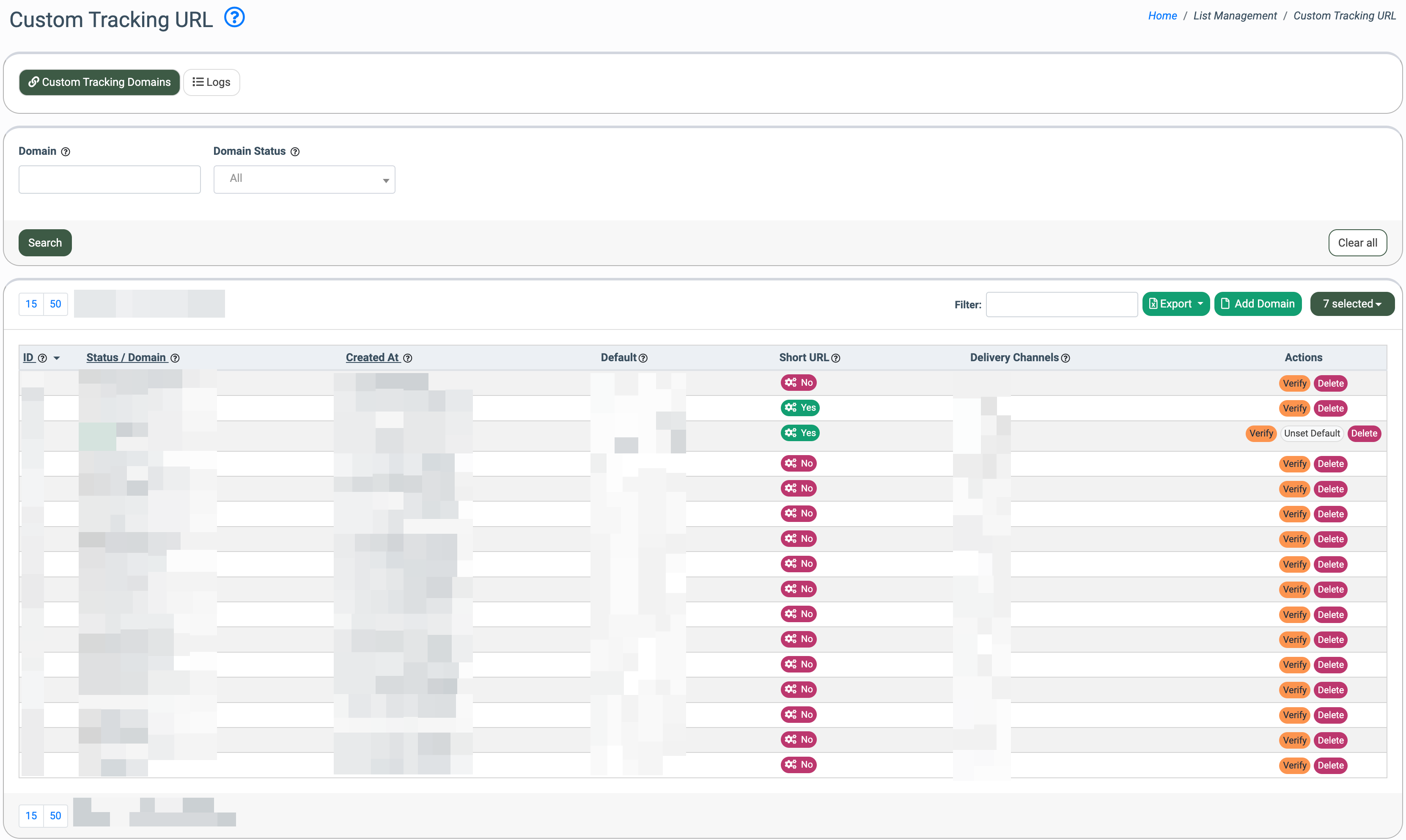Toggle the last row's Short URL No badge
This screenshot has height=840, width=1406.
pos(798,765)
